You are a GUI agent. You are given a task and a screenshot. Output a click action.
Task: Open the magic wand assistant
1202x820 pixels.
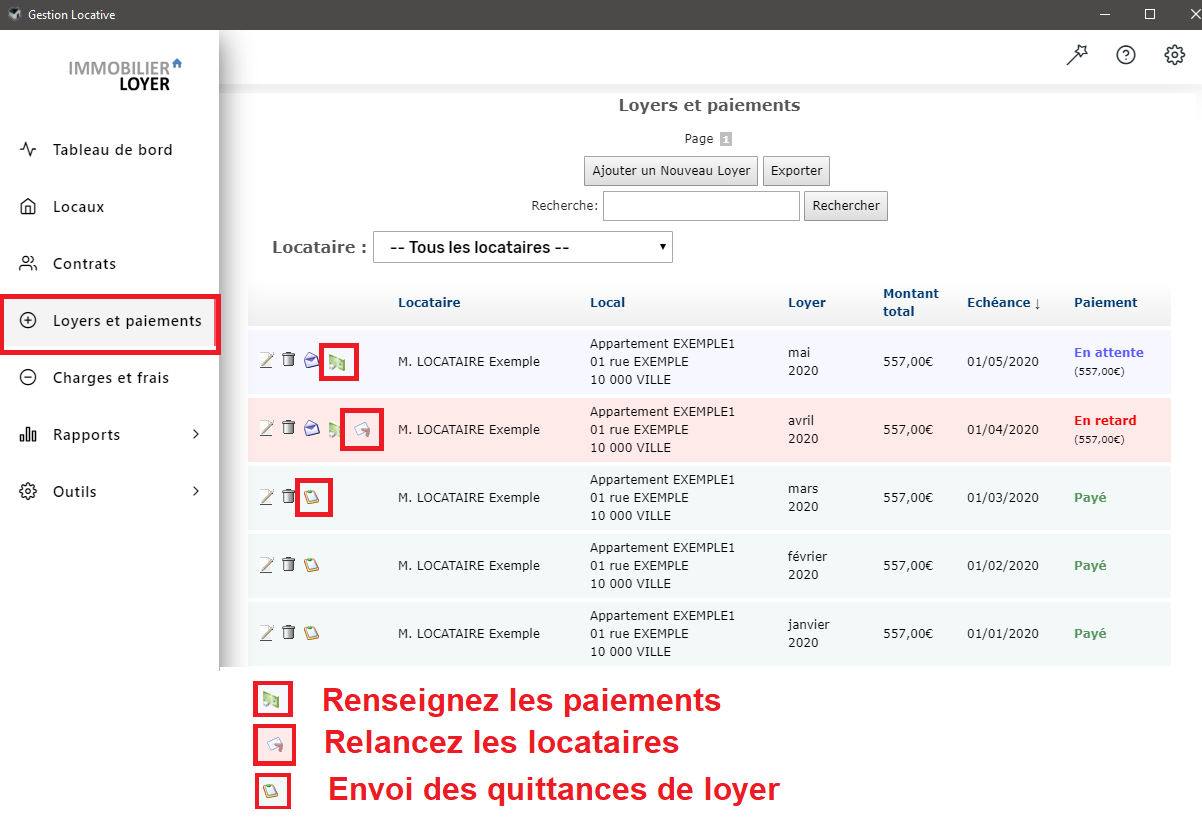[1077, 55]
